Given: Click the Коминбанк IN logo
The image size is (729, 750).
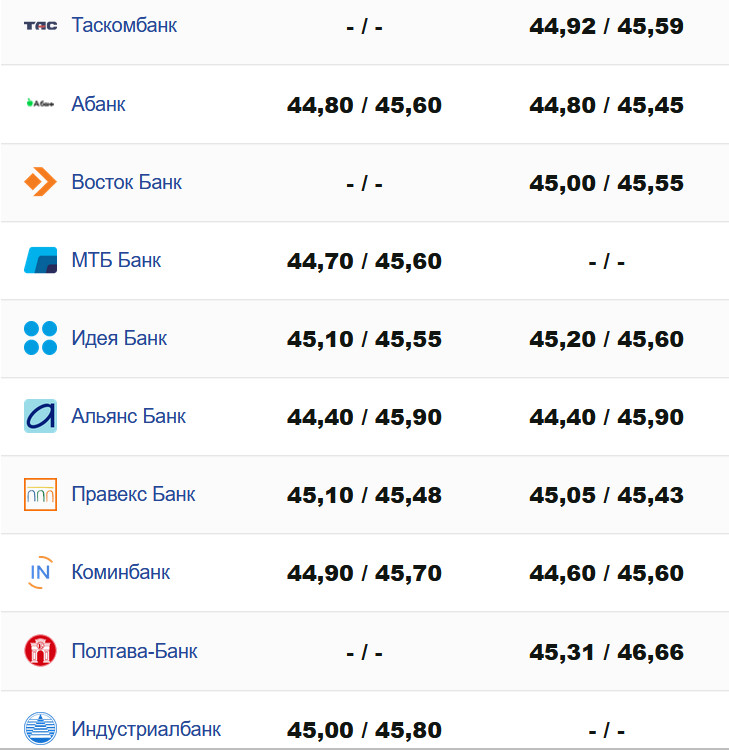Looking at the screenshot, I should [40, 572].
